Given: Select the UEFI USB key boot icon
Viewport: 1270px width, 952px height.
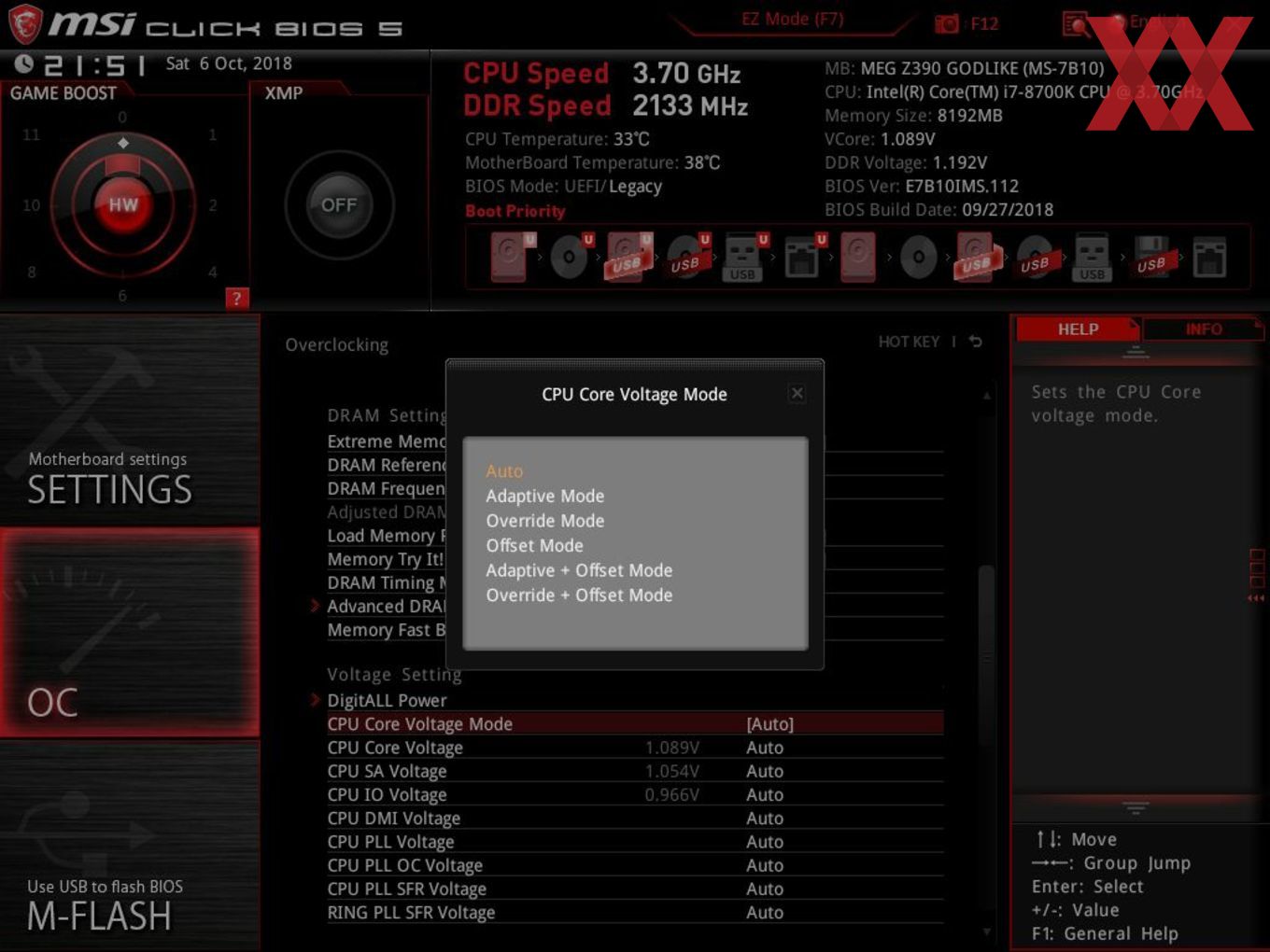Looking at the screenshot, I should 745,257.
